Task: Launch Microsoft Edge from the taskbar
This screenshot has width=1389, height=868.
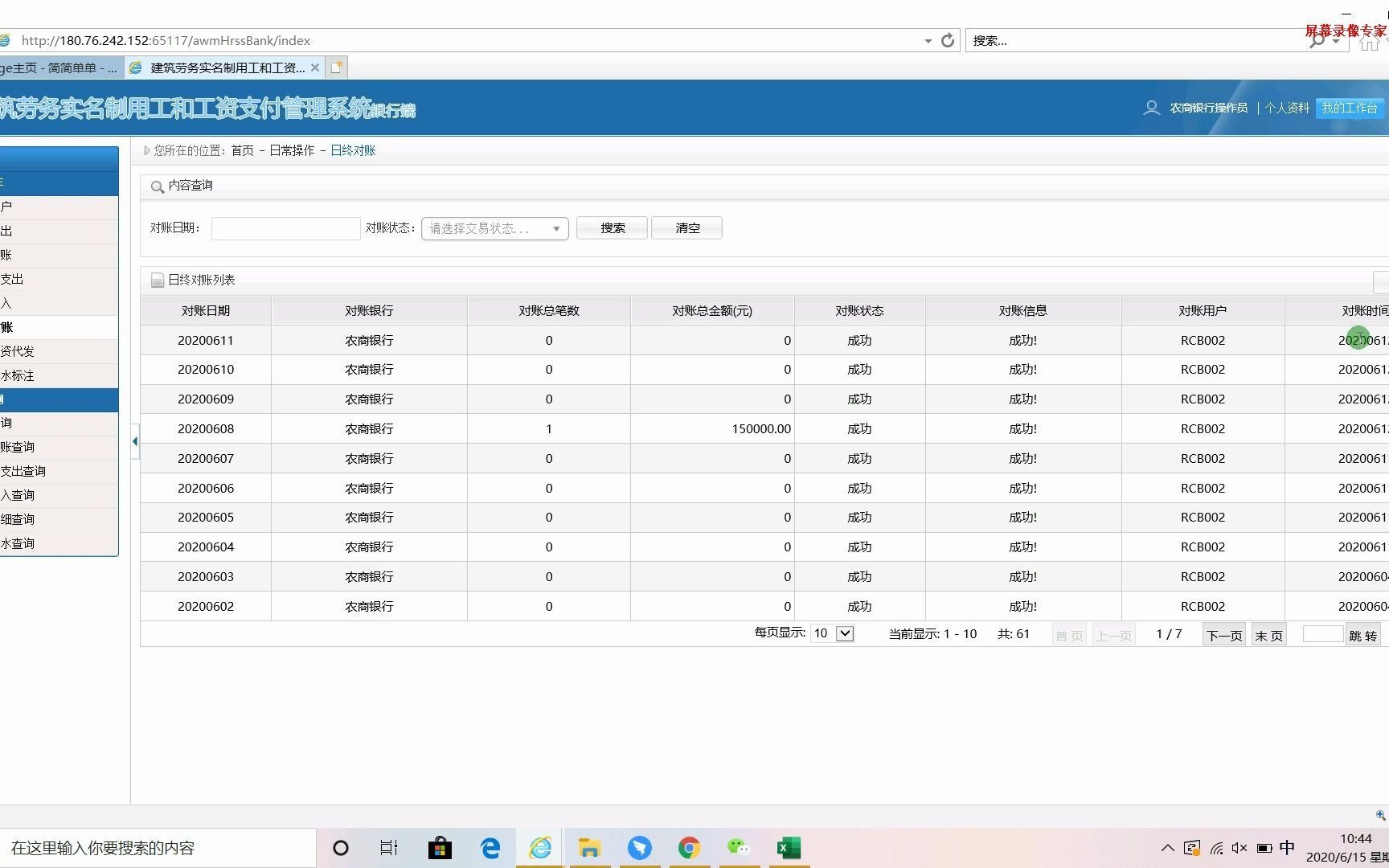Action: pyautogui.click(x=490, y=848)
